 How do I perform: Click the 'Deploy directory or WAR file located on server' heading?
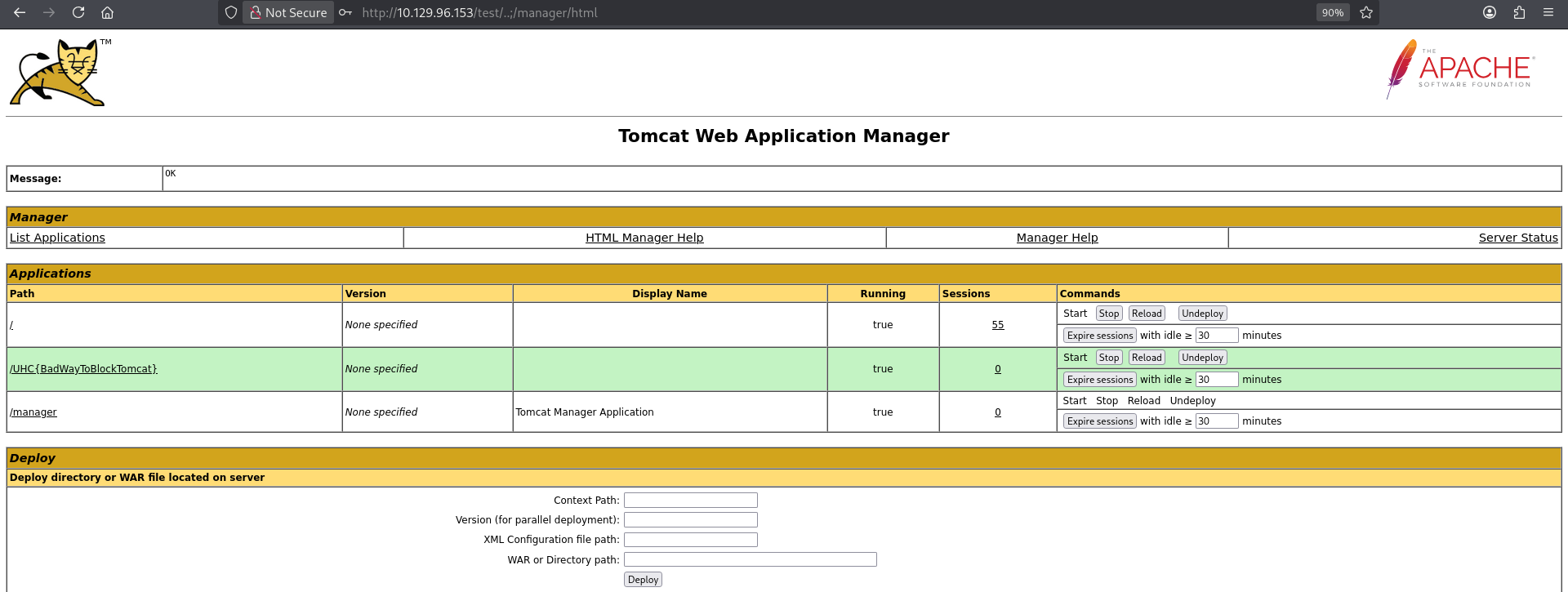137,478
